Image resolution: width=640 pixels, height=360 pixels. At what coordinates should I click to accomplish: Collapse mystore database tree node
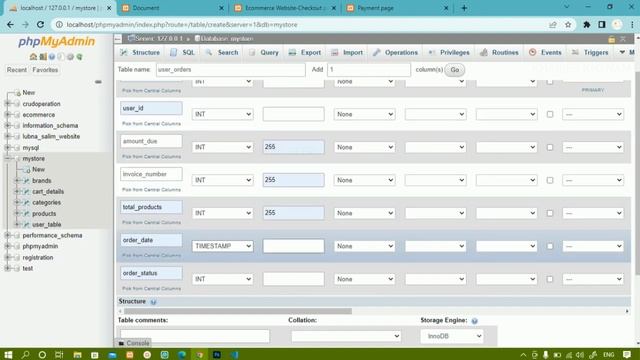8,158
